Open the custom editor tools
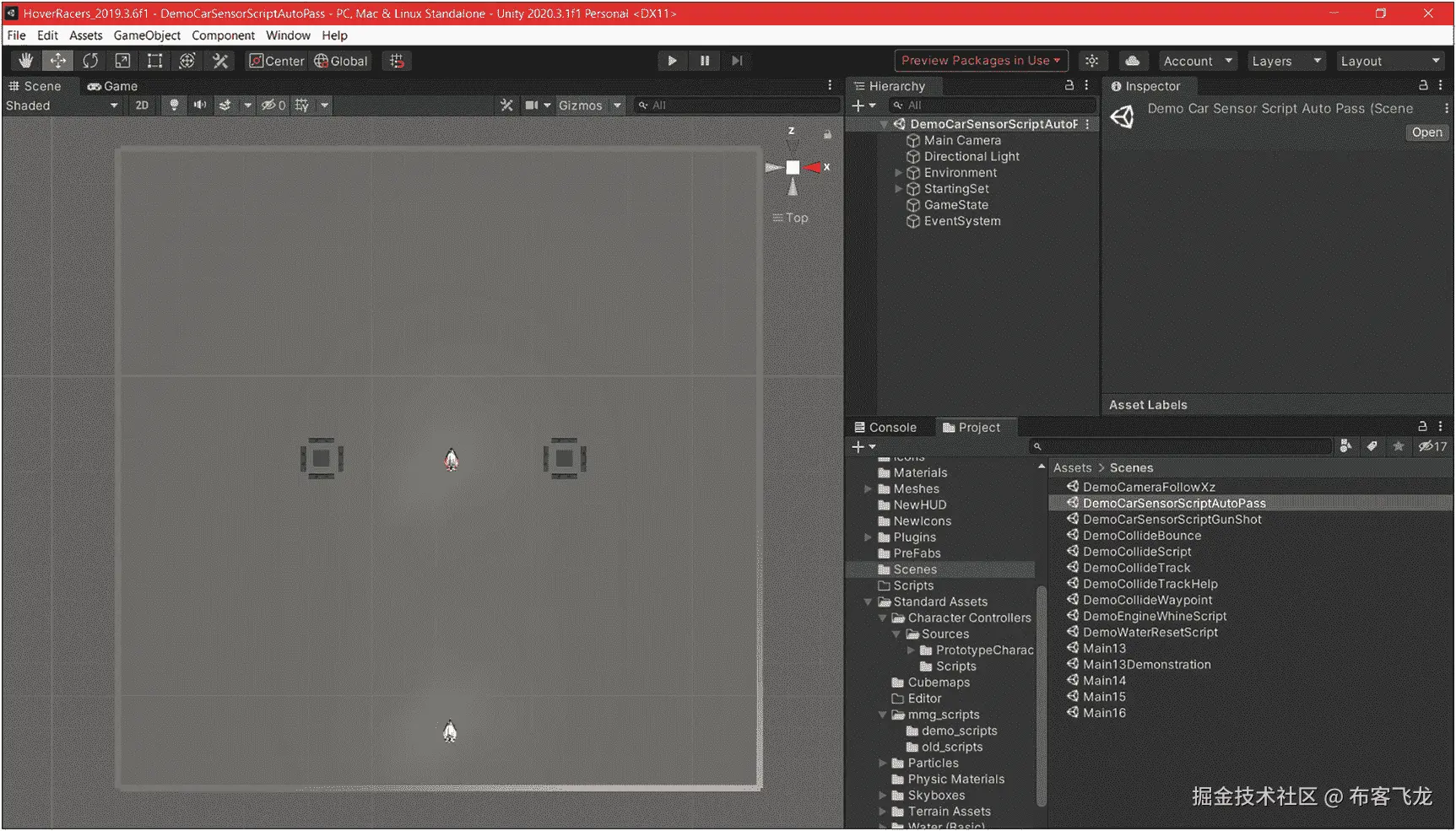Viewport: 1456px width, 831px height. 220,61
